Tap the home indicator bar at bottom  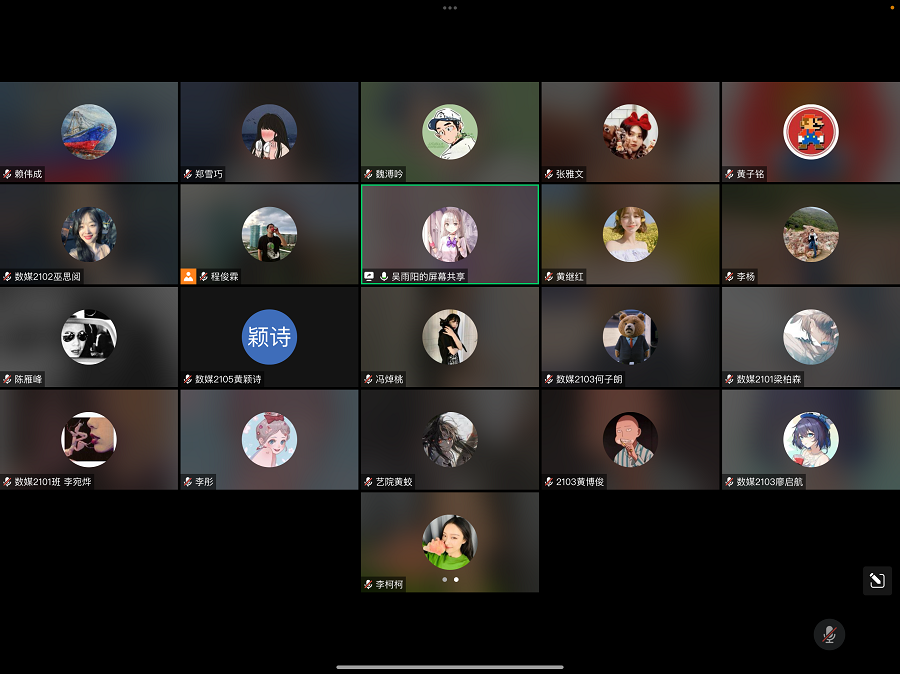point(450,667)
